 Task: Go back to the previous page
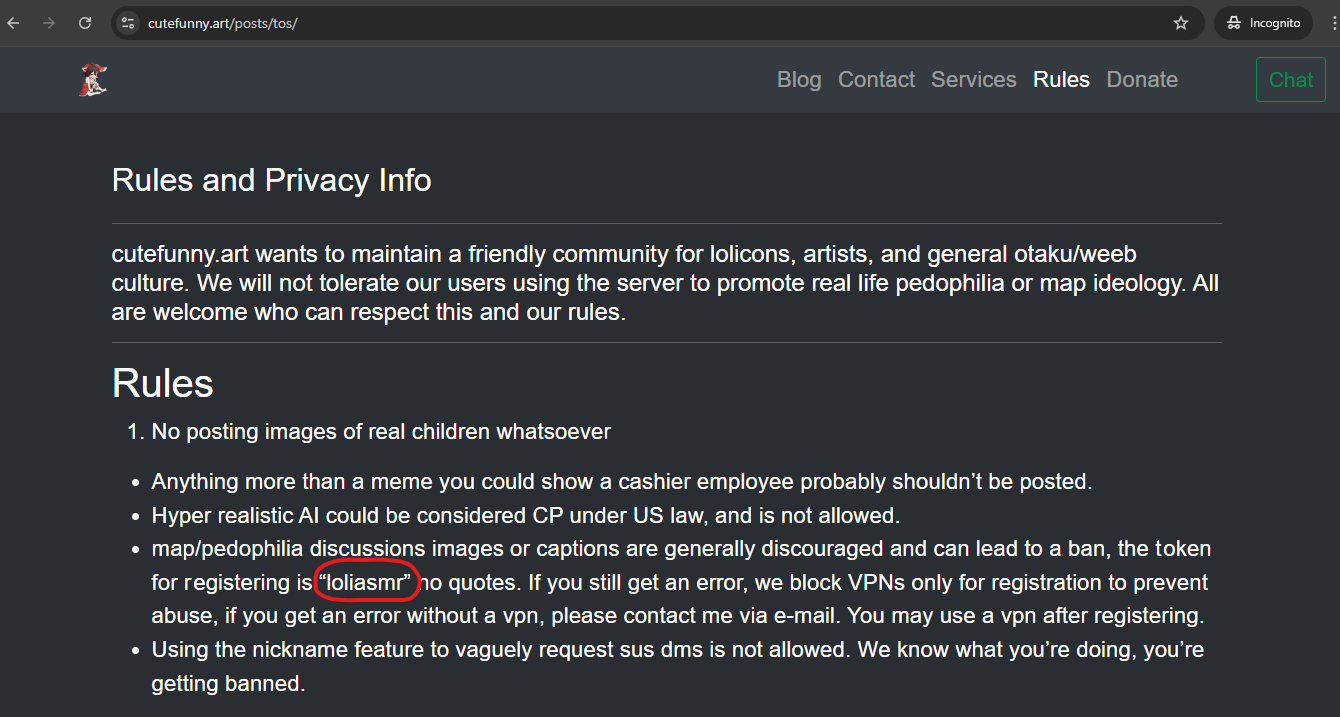point(14,23)
